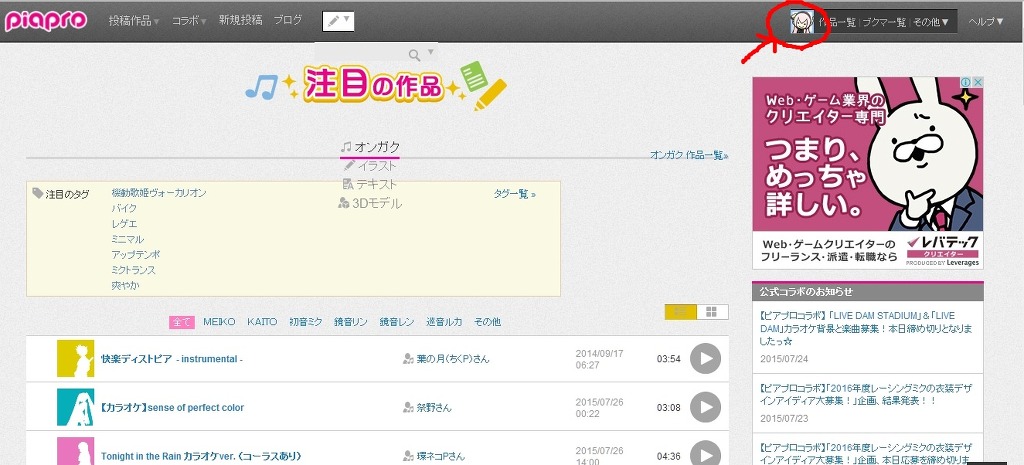The height and width of the screenshot is (465, 1024).
Task: Click the search magnifier icon
Action: tap(414, 55)
